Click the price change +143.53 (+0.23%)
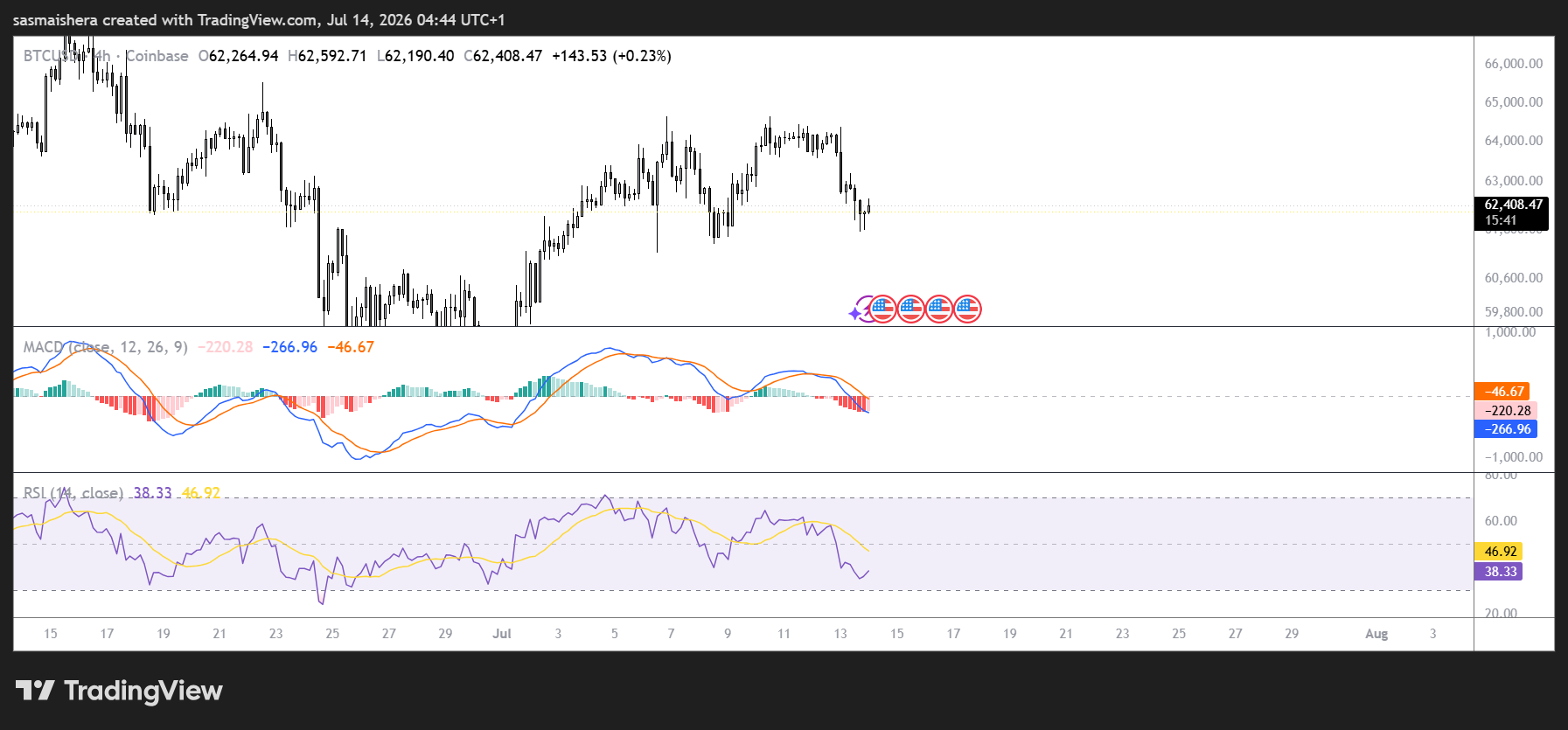The image size is (1568, 730). [611, 56]
